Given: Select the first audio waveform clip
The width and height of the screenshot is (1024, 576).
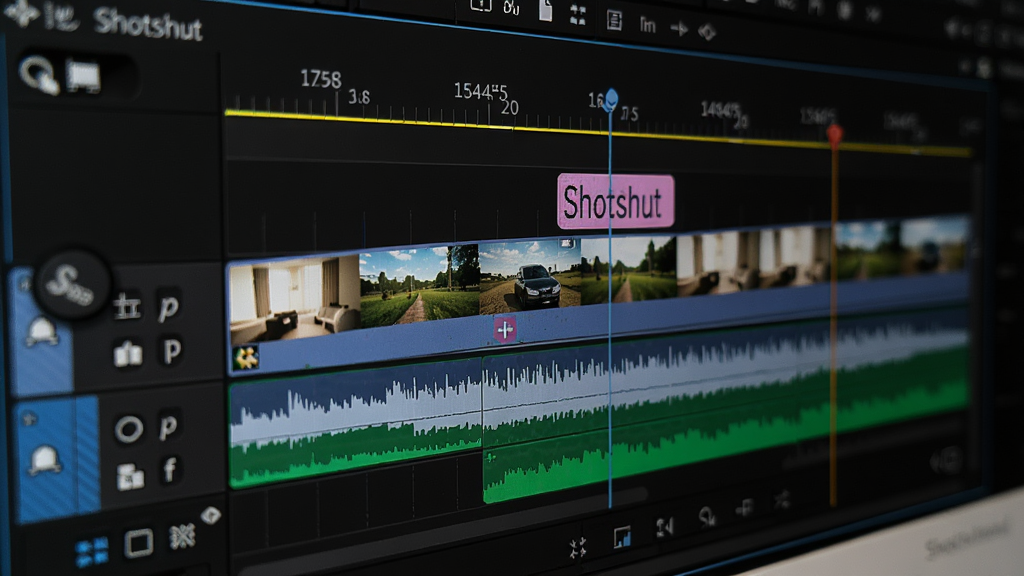Looking at the screenshot, I should (355, 424).
